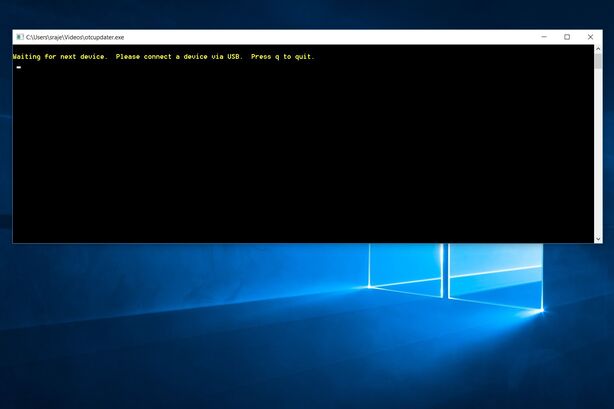This screenshot has height=409, width=614.
Task: Minimize the otcupdater.exe console window
Action: coord(544,37)
